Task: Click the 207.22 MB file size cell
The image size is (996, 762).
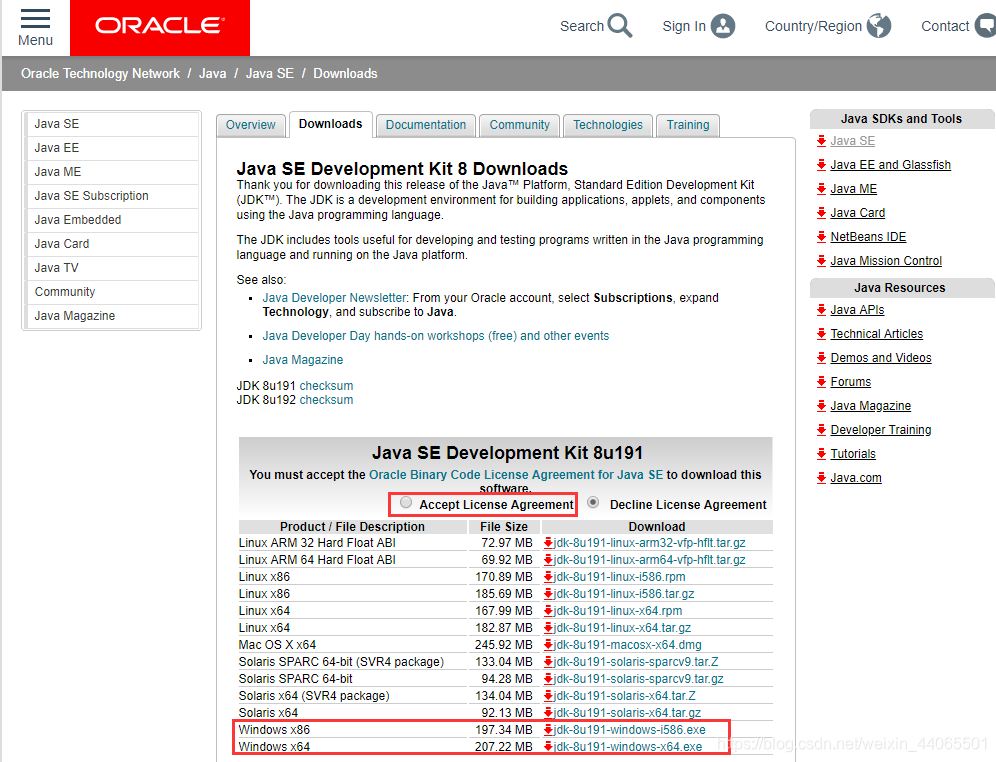Action: click(504, 747)
